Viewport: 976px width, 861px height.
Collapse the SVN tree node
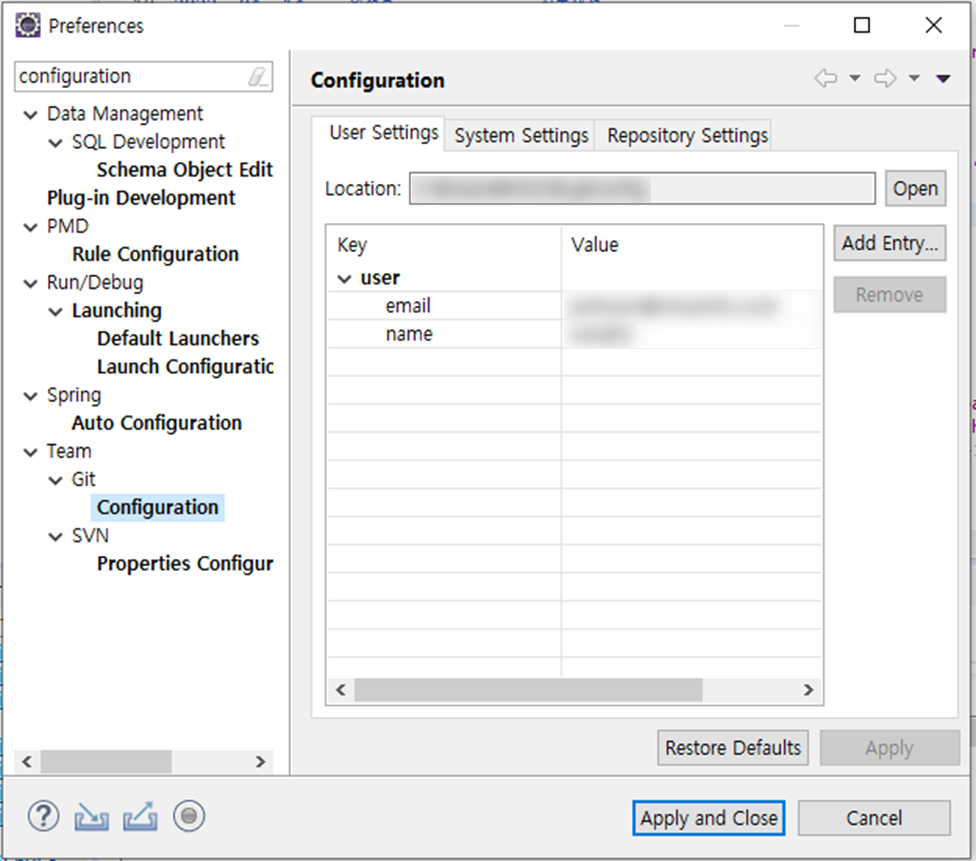(x=55, y=537)
